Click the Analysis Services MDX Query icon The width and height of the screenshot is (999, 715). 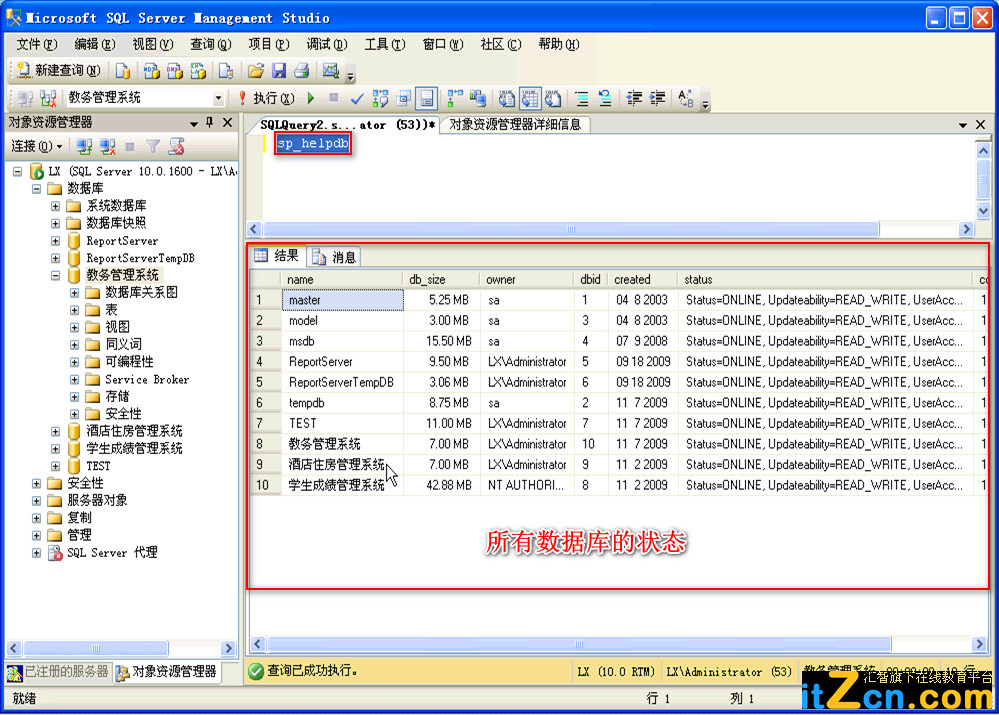[x=151, y=70]
